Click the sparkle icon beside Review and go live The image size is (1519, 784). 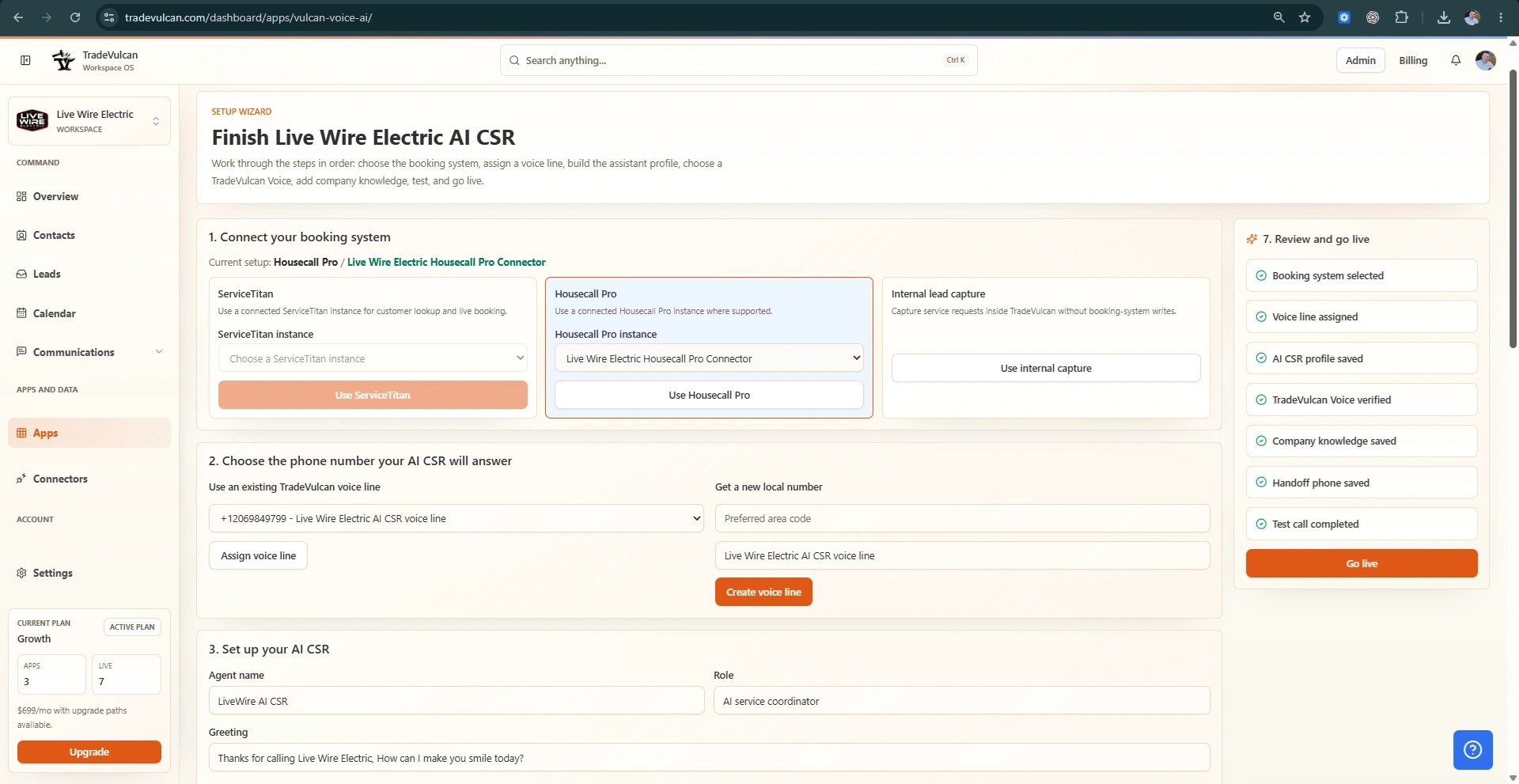coord(1252,239)
